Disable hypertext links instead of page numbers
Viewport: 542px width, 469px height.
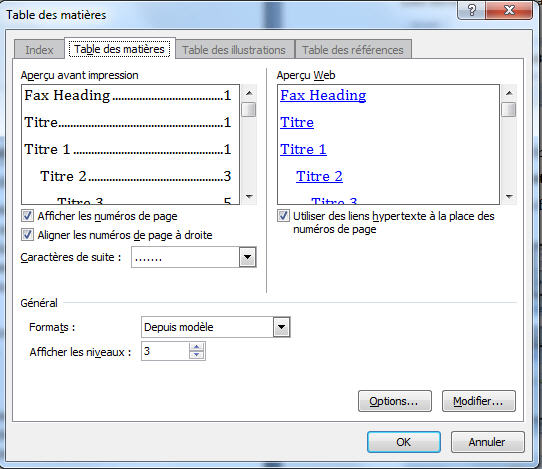click(x=283, y=216)
